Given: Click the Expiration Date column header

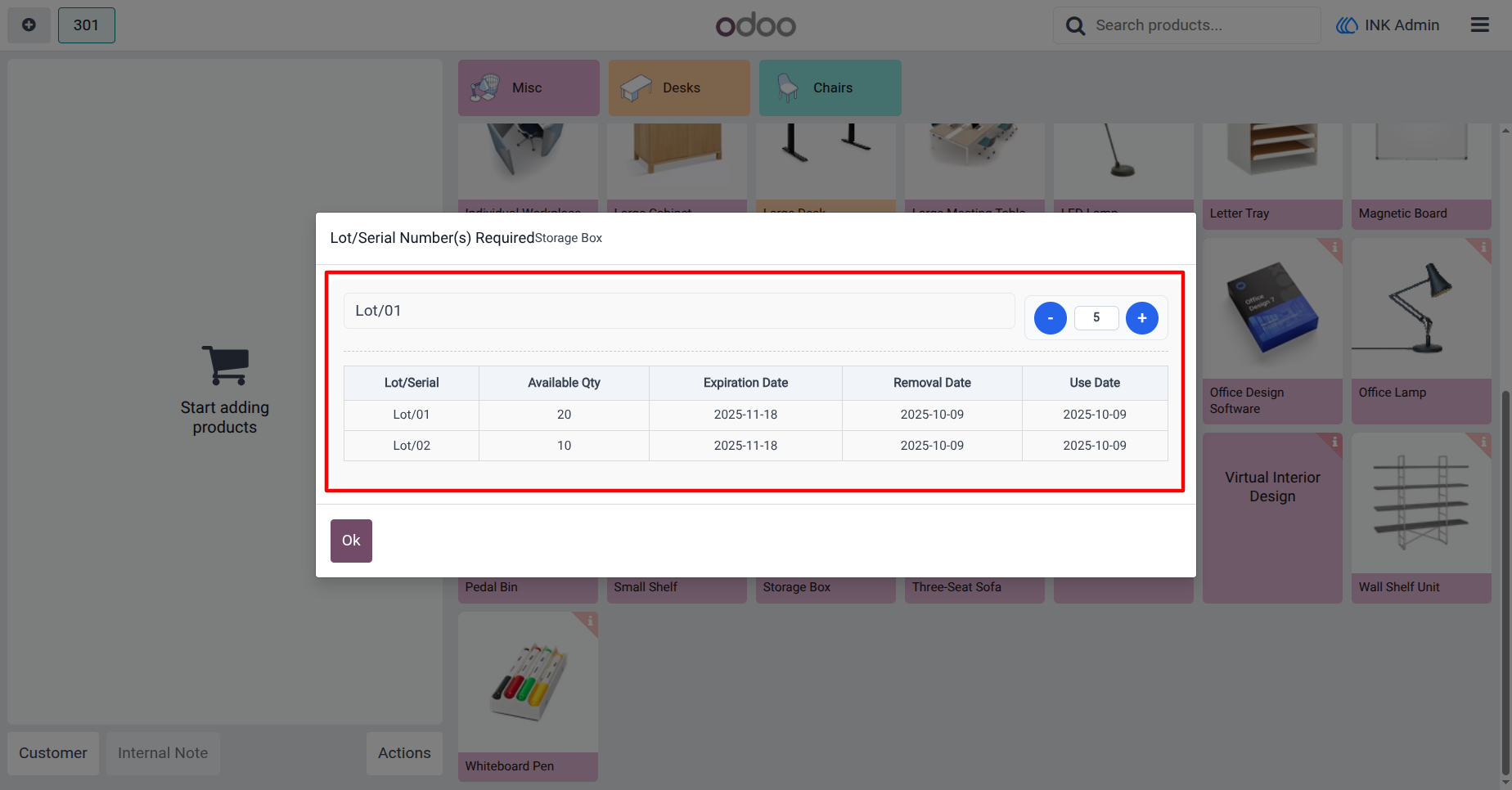Looking at the screenshot, I should tap(745, 383).
